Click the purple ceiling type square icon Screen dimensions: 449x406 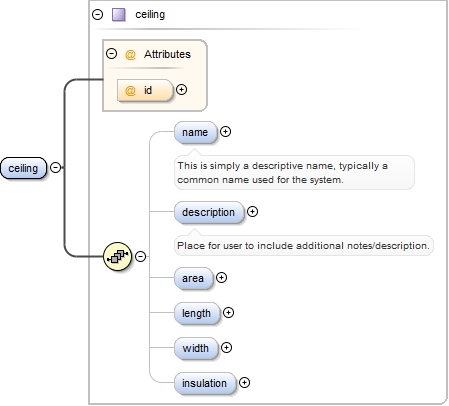(x=119, y=15)
